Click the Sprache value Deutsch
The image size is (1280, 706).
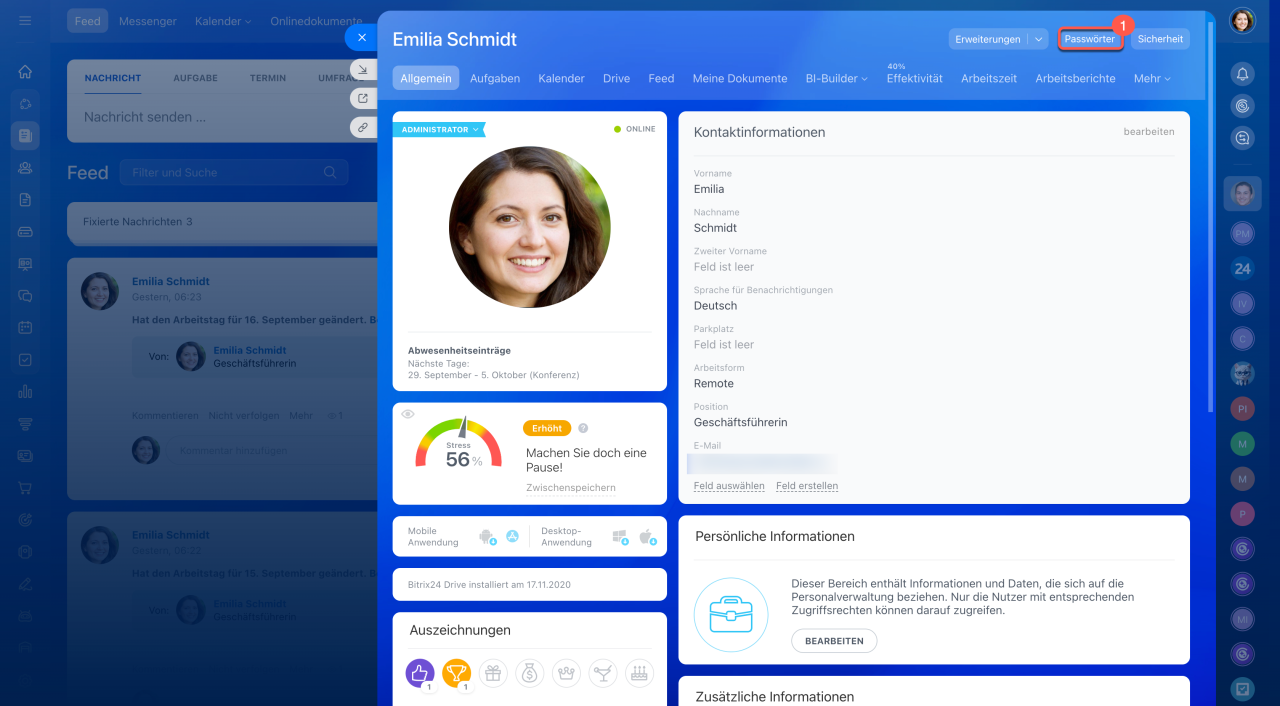click(x=715, y=306)
